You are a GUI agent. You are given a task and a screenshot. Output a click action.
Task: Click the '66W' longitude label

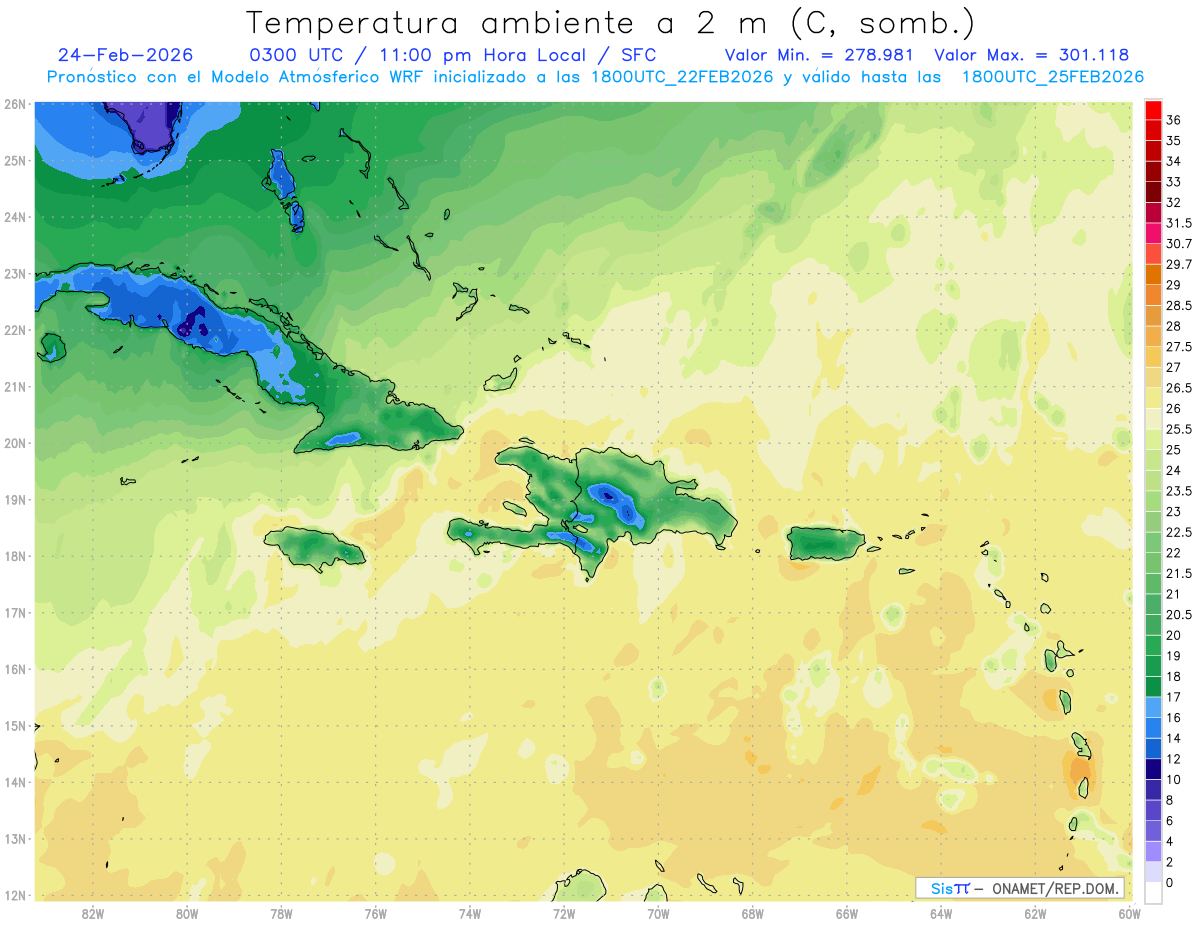pyautogui.click(x=847, y=913)
